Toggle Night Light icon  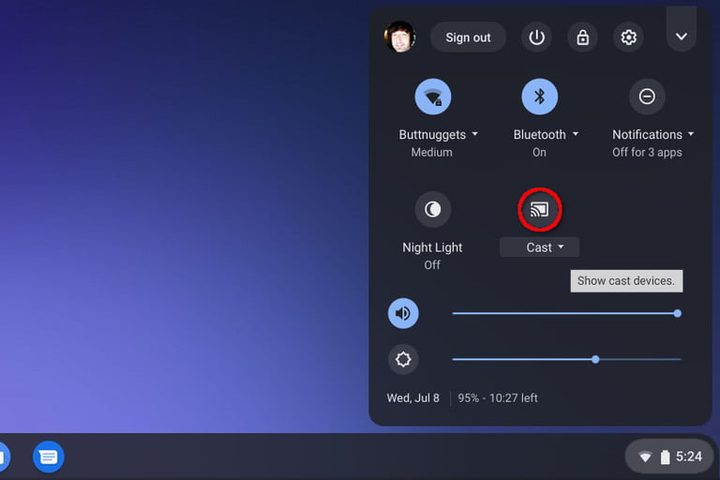(433, 209)
